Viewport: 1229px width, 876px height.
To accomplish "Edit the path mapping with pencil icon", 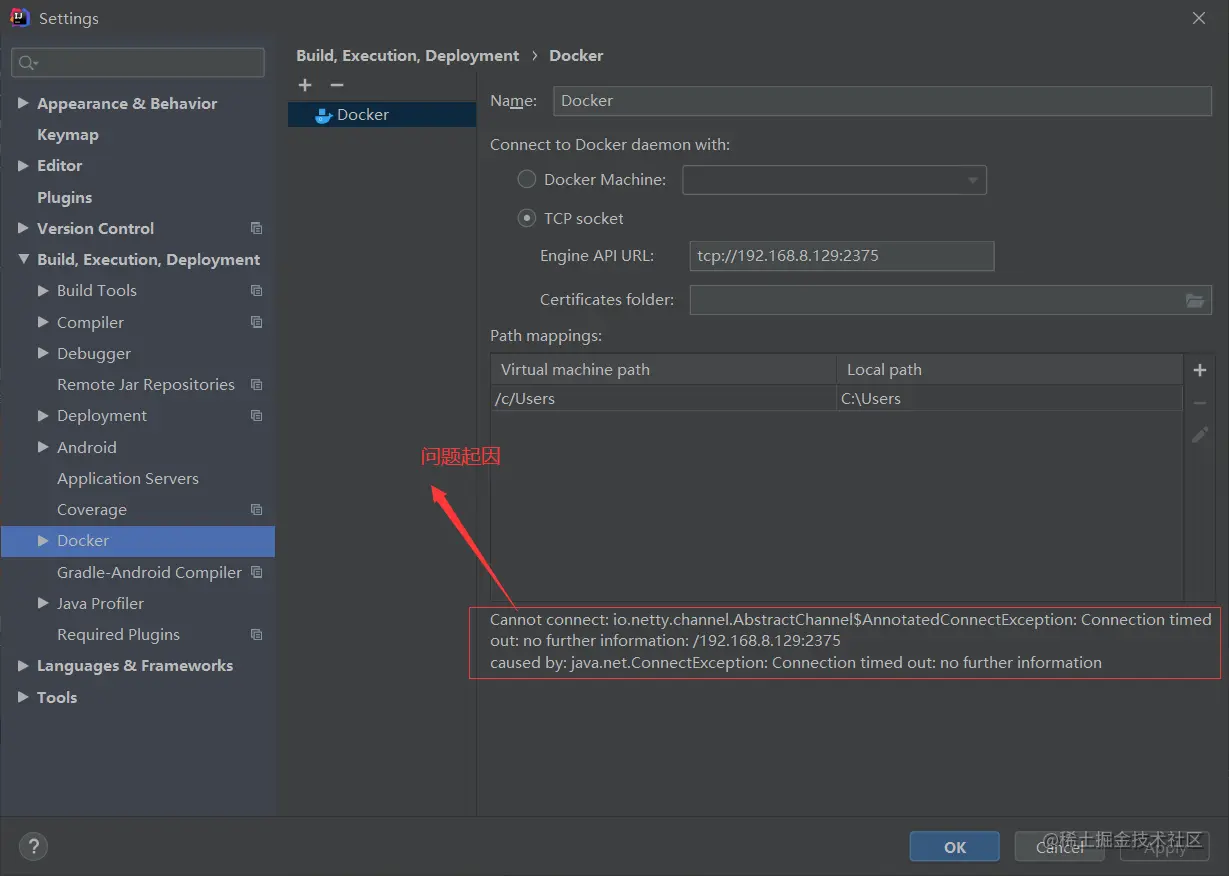I will 1200,435.
